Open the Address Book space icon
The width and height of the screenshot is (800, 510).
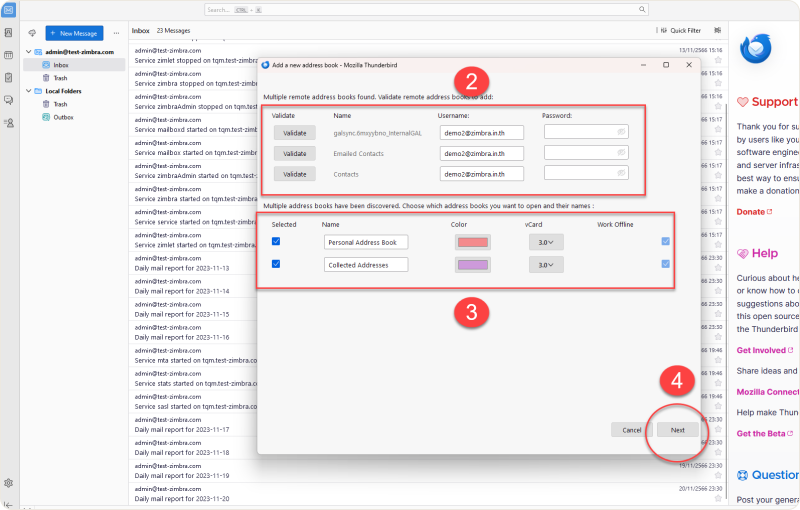pyautogui.click(x=9, y=33)
